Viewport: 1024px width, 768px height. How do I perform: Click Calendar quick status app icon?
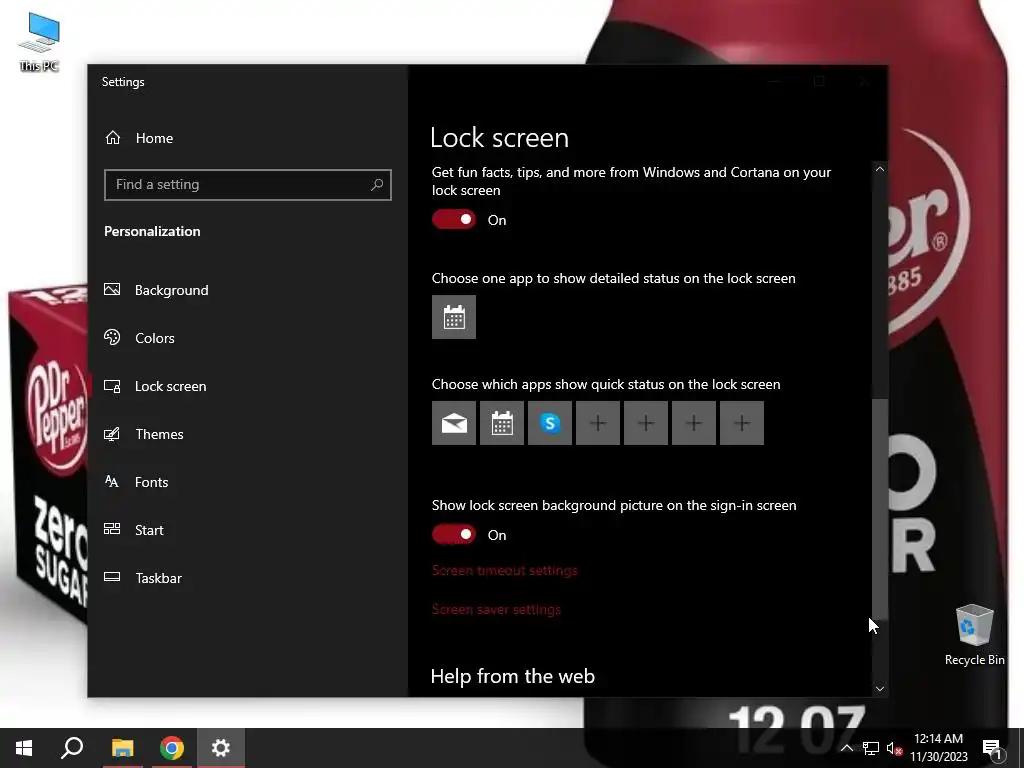502,423
